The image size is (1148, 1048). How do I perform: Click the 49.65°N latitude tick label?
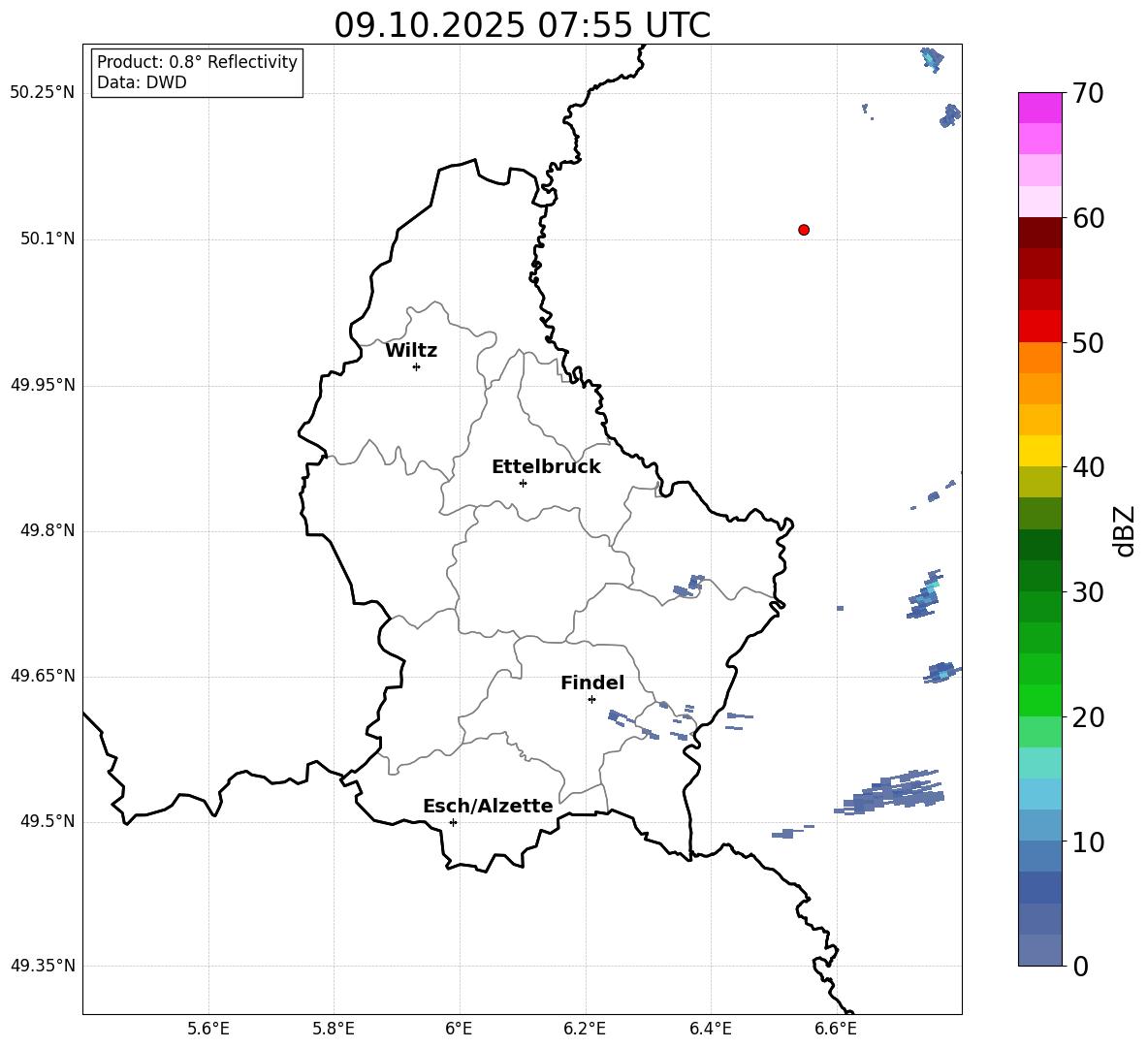click(42, 675)
